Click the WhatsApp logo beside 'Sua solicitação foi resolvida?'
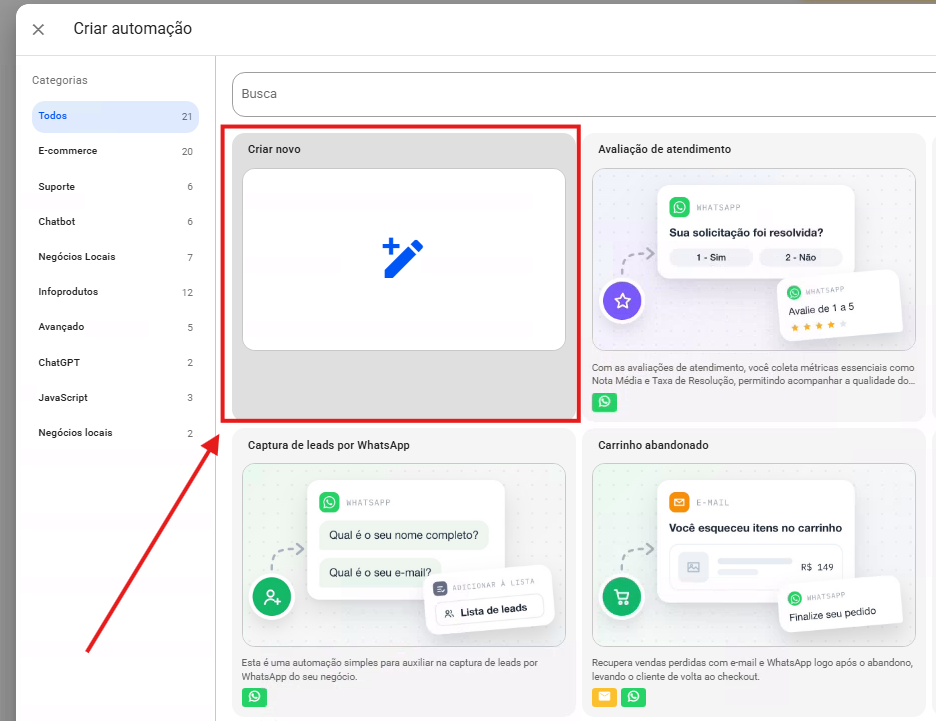The height and width of the screenshot is (721, 936). 679,207
